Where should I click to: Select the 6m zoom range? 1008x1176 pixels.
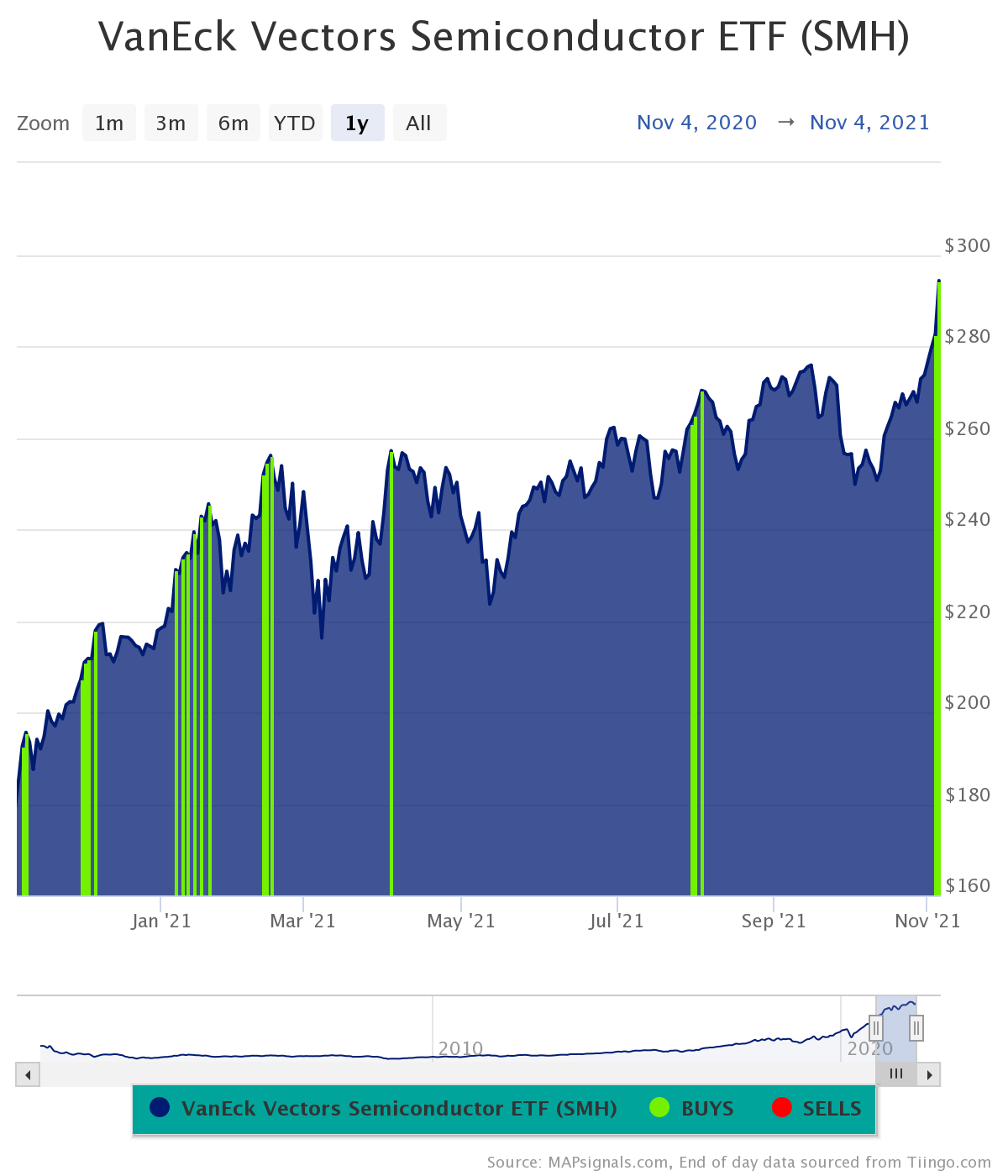(234, 123)
